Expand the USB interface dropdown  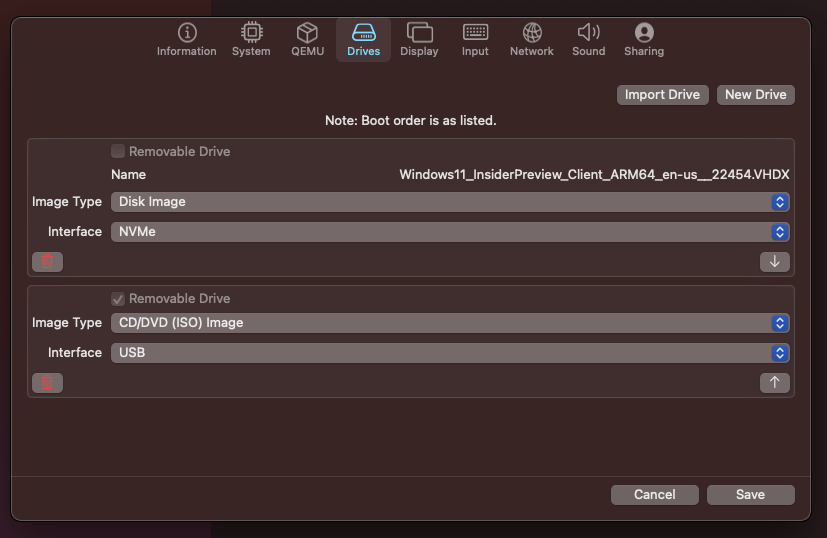450,353
